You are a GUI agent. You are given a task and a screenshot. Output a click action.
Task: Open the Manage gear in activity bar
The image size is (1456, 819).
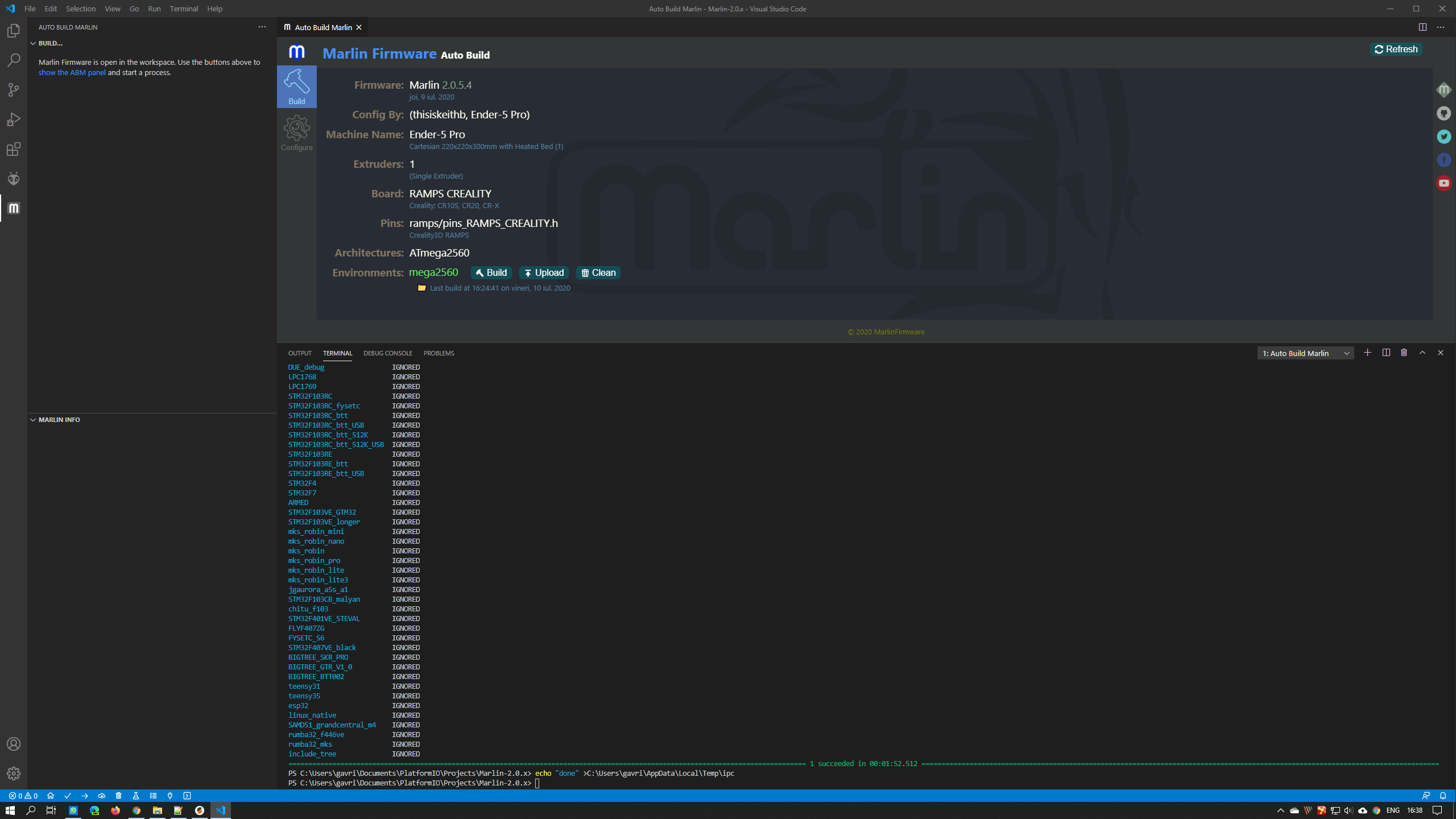click(14, 773)
